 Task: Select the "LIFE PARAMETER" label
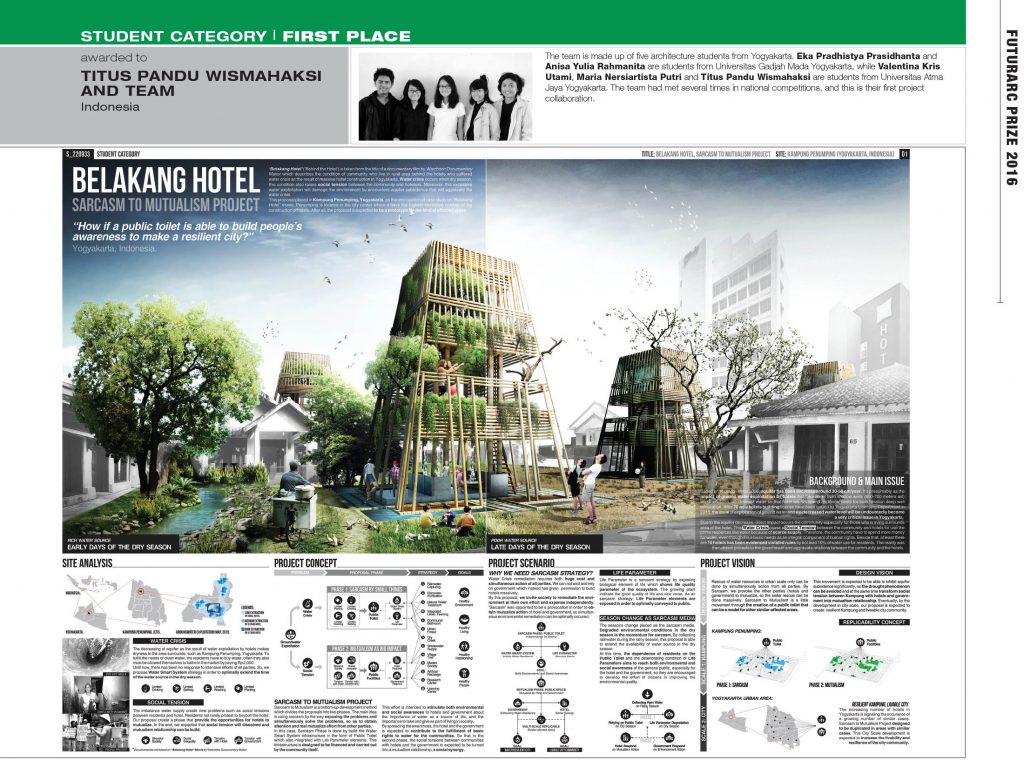coord(634,573)
